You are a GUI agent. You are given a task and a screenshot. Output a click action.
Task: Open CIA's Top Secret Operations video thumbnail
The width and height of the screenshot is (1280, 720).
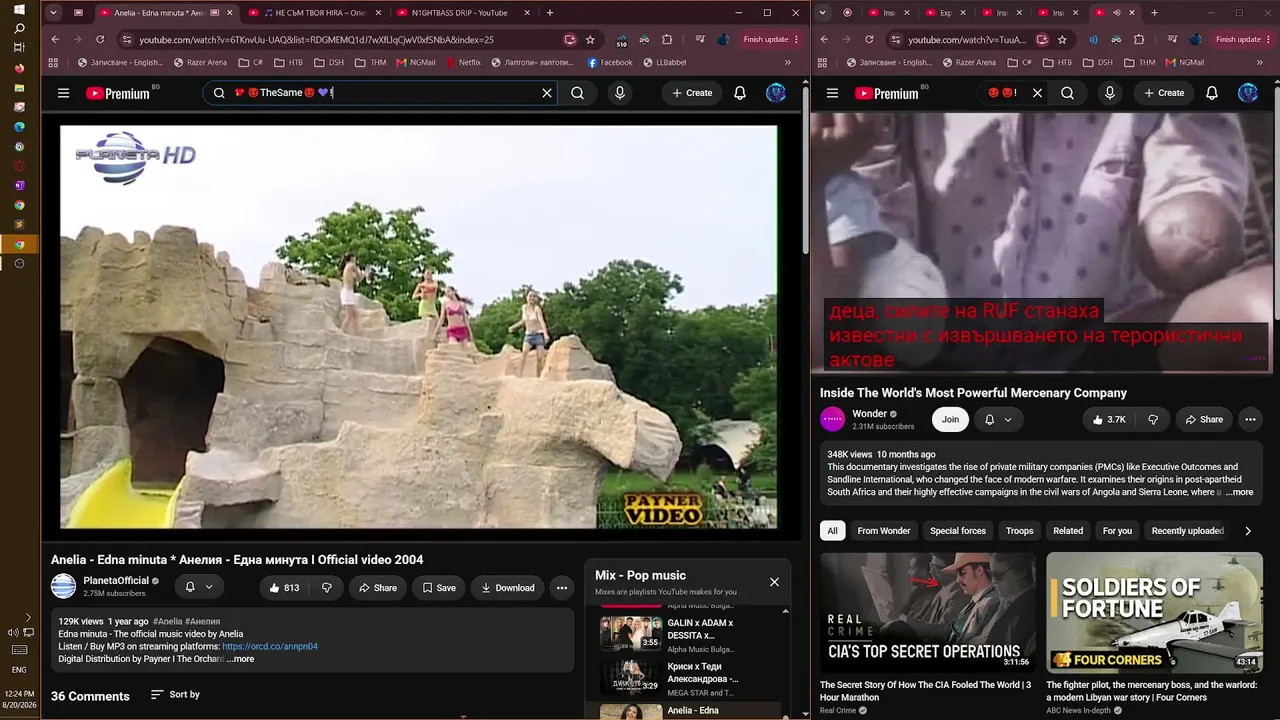[x=928, y=612]
